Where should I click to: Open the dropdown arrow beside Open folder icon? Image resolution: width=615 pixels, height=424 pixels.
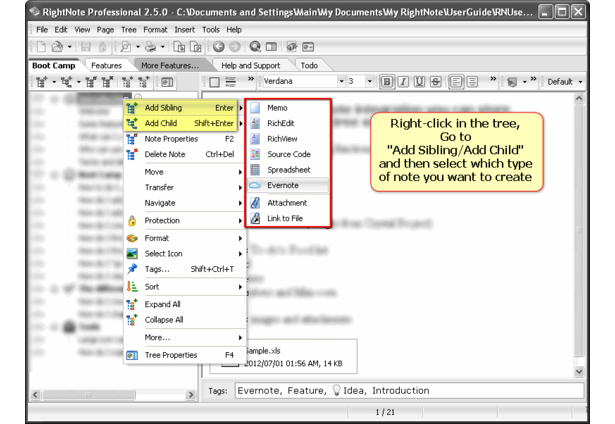pos(69,47)
